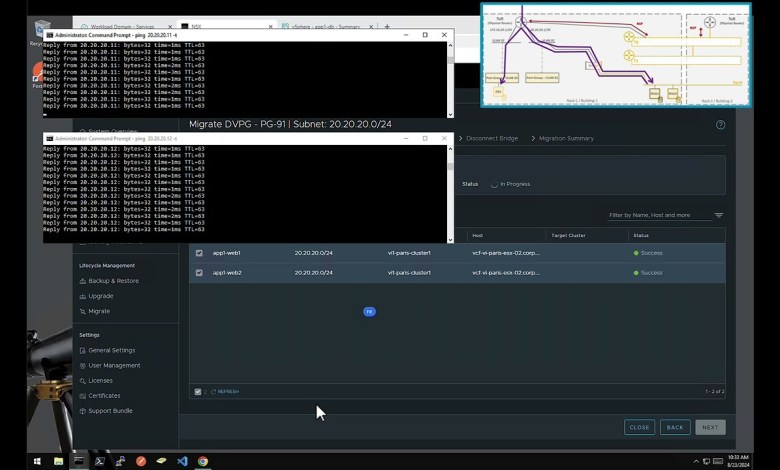Toggle the app1-web1 row checkbox
Image resolution: width=780 pixels, height=470 pixels.
[199, 253]
